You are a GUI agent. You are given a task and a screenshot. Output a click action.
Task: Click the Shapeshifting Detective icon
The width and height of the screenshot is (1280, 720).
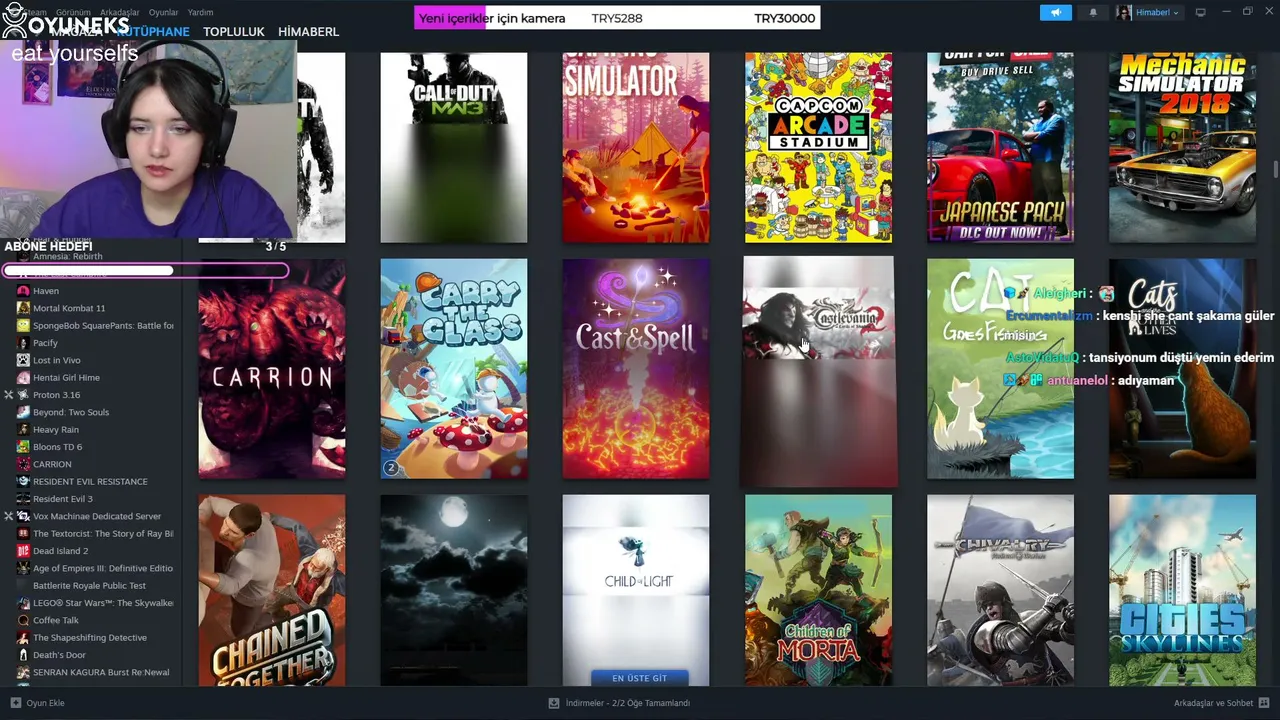tap(23, 638)
